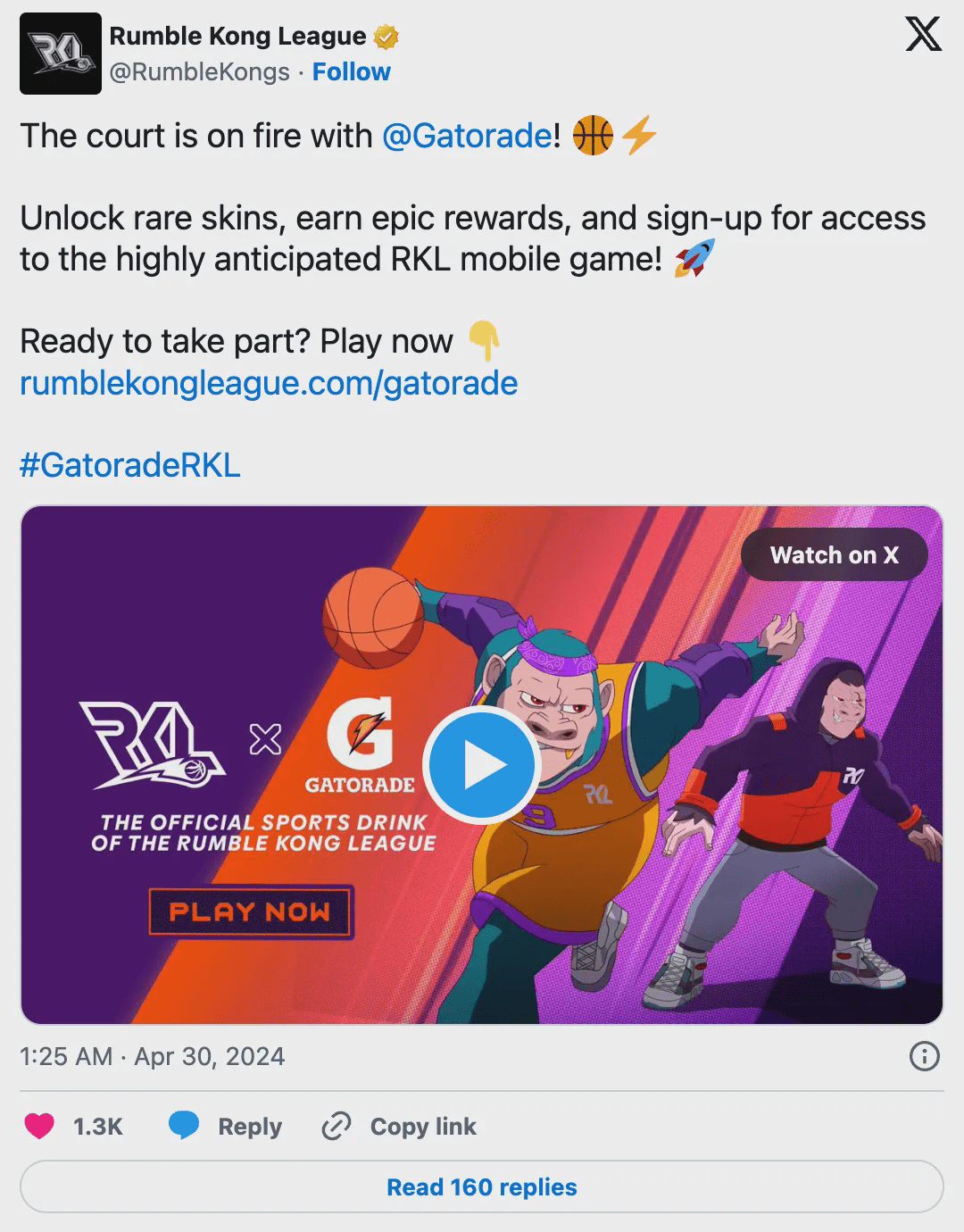This screenshot has width=964, height=1232.
Task: Follow the RumbleKongs account
Action: coord(352,71)
